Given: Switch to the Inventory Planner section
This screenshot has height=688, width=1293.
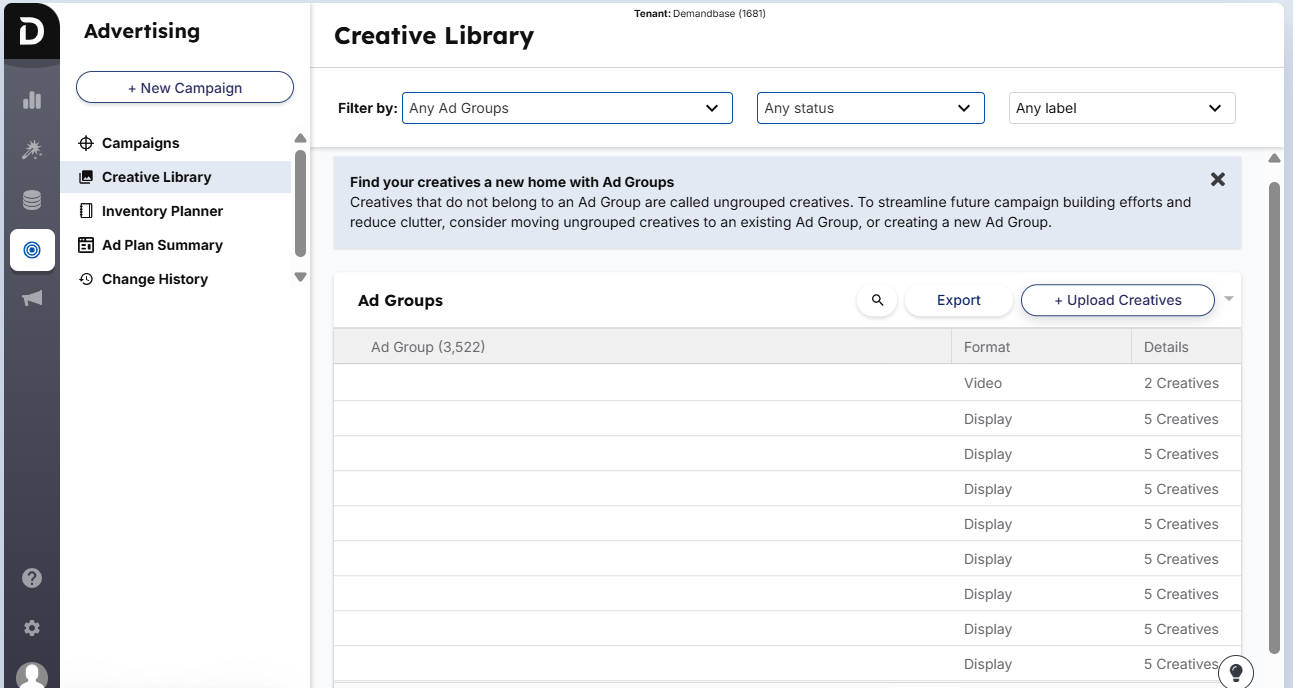Looking at the screenshot, I should tap(160, 211).
